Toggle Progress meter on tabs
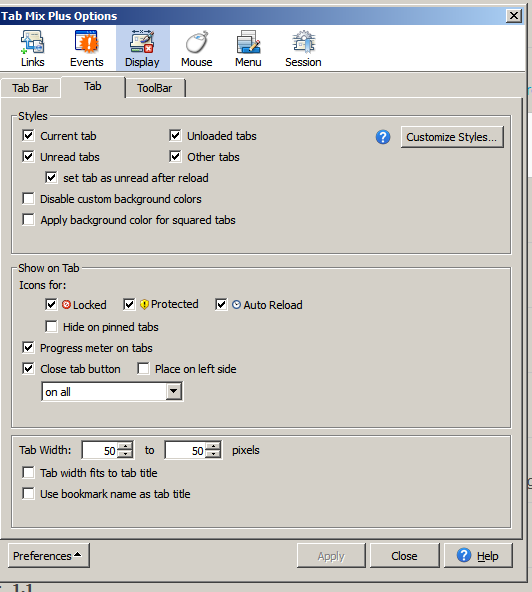Screen dimensions: 532x592 tap(28, 348)
